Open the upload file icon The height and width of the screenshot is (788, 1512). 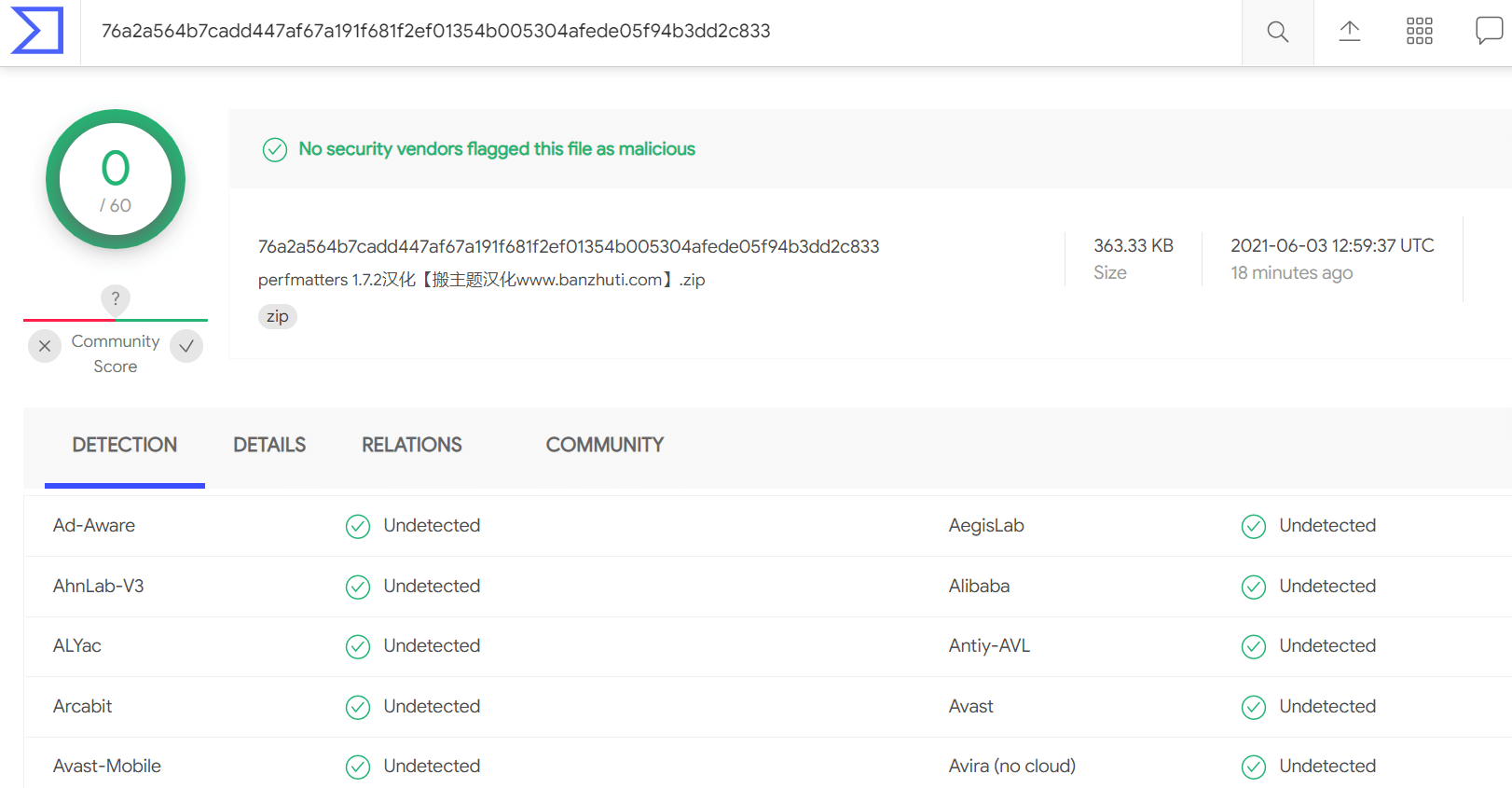1349,32
